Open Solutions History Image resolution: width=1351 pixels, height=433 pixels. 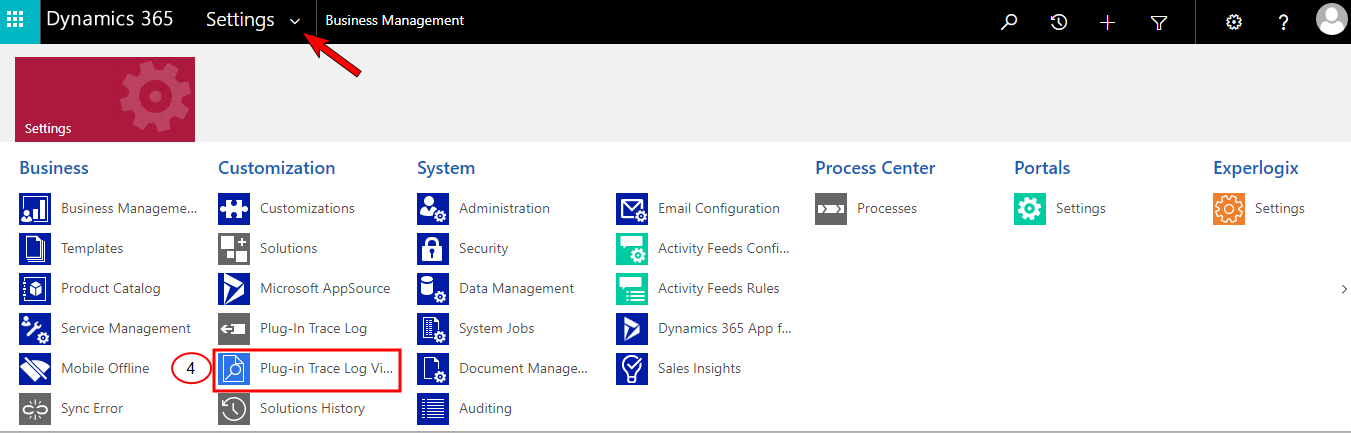[x=312, y=408]
